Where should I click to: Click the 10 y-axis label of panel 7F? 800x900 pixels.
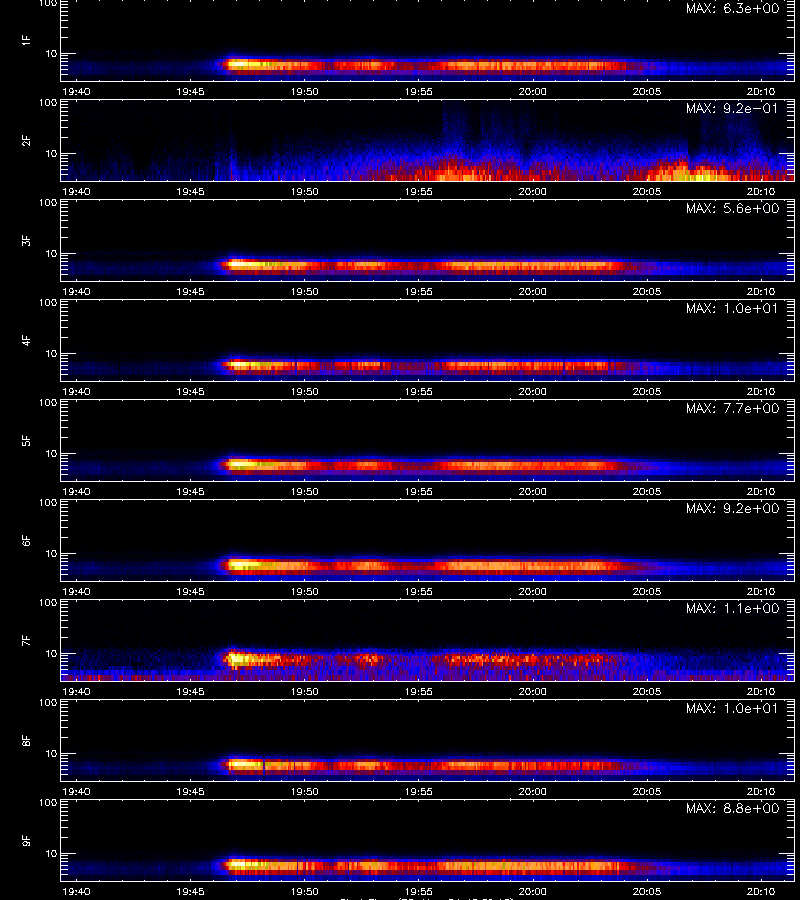pyautogui.click(x=52, y=653)
